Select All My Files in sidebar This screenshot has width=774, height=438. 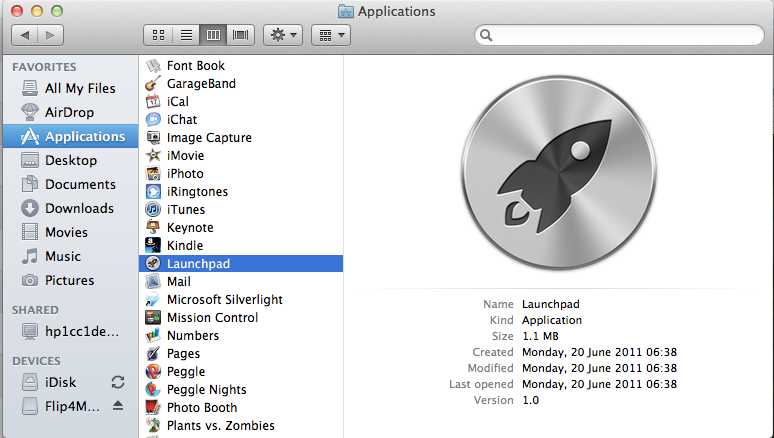[71, 88]
